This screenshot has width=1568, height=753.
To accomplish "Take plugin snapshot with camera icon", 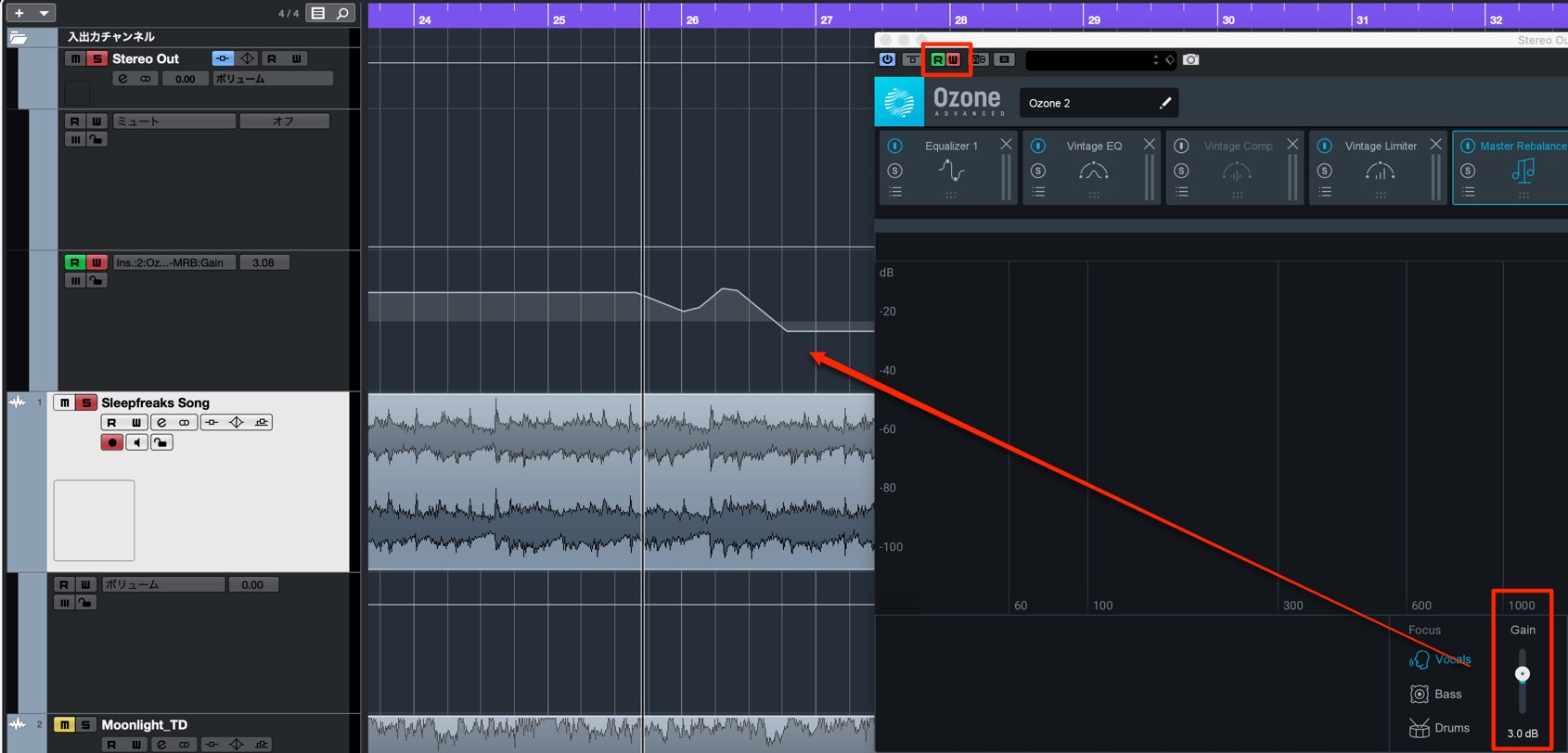I will point(1191,59).
